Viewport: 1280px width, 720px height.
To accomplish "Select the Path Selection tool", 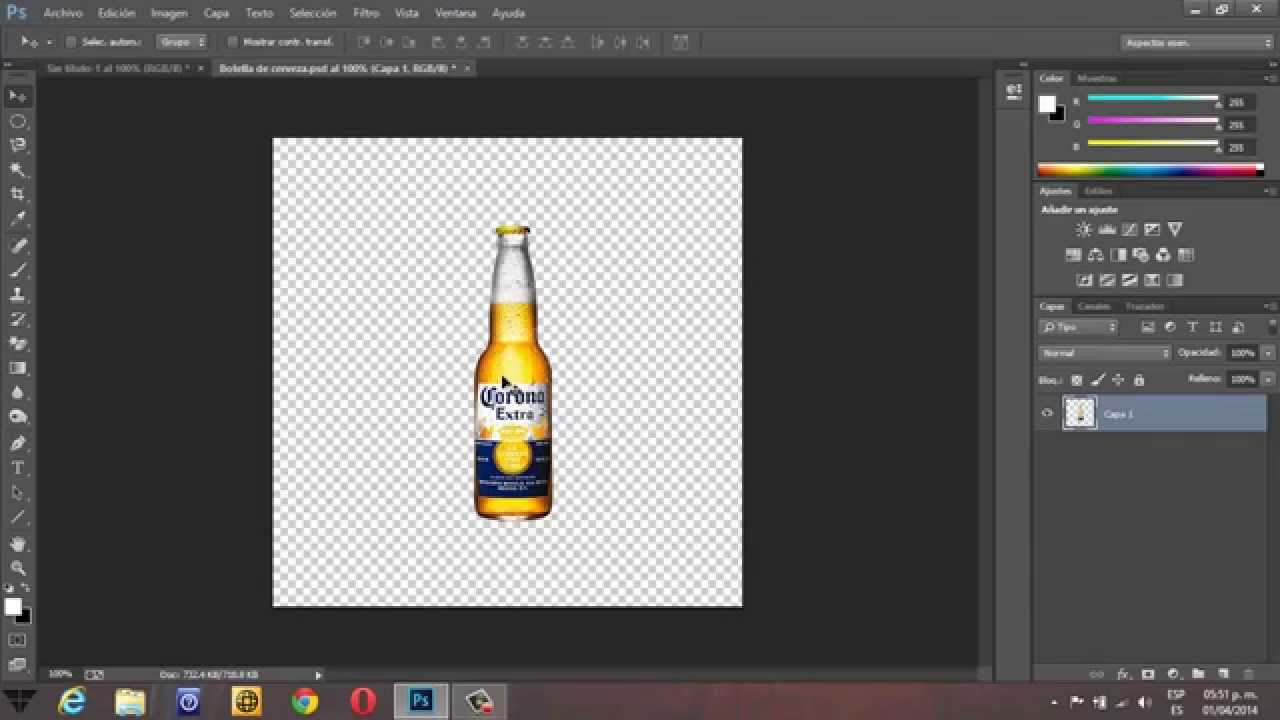I will click(x=18, y=493).
